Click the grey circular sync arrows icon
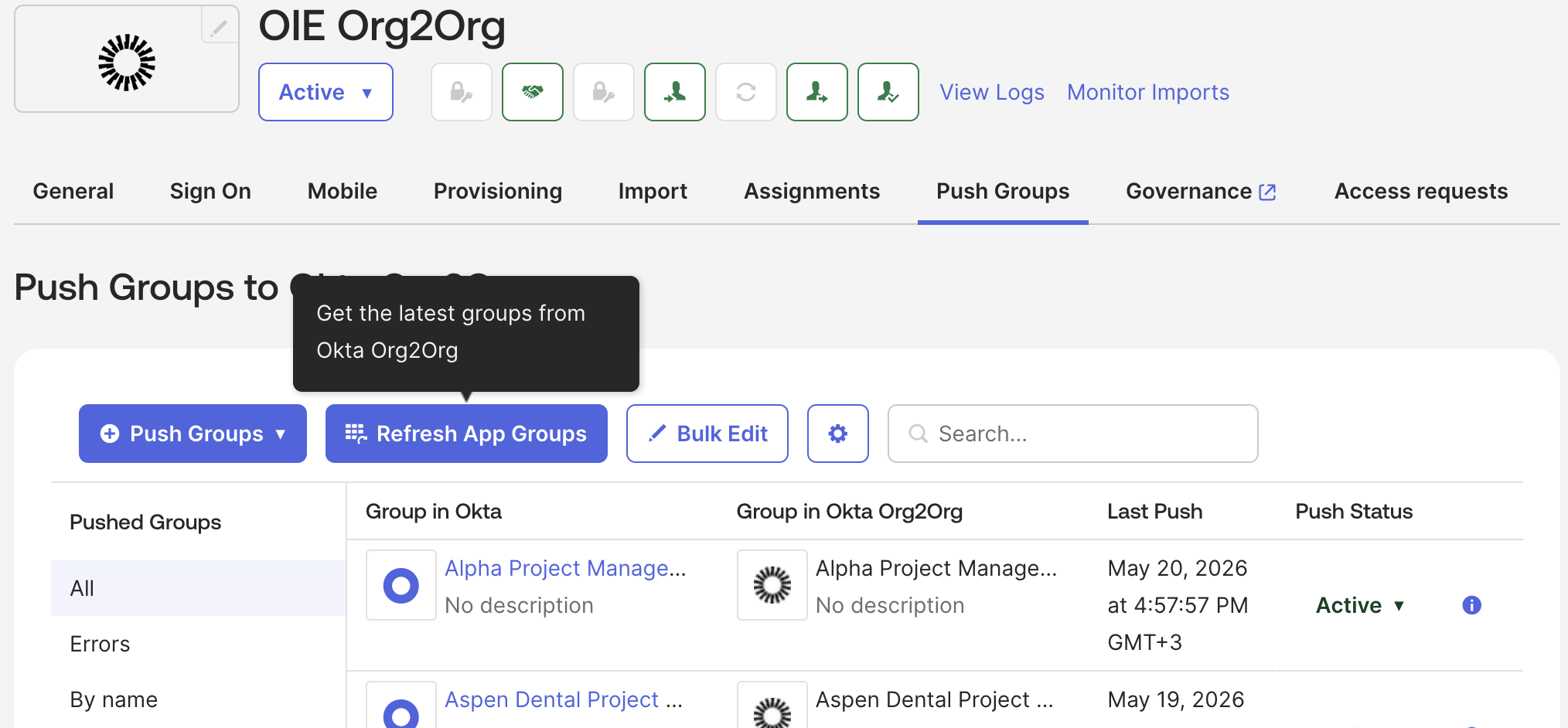 point(746,92)
